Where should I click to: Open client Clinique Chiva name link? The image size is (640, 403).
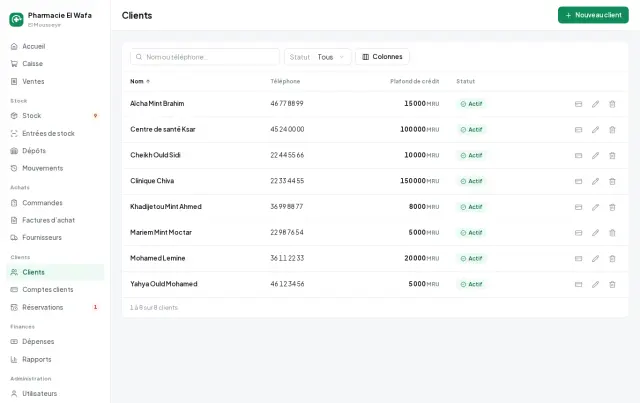tap(152, 181)
